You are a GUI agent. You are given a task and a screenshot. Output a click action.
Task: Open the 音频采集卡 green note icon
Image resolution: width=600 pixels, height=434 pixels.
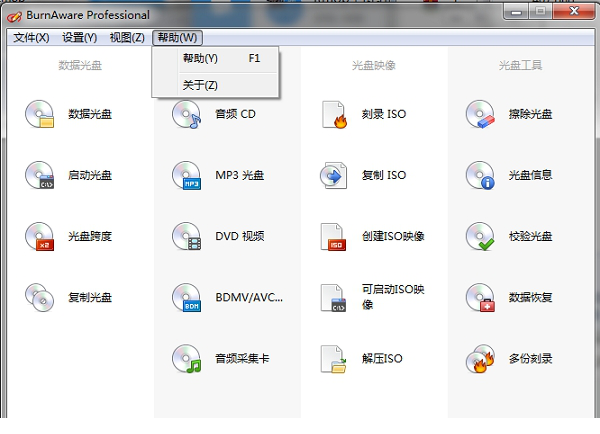pyautogui.click(x=186, y=359)
